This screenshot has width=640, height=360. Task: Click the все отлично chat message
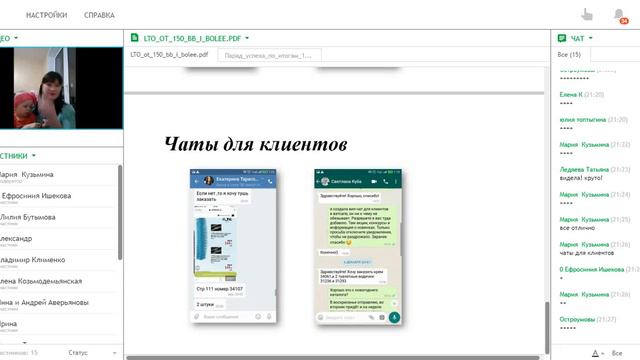tap(577, 228)
